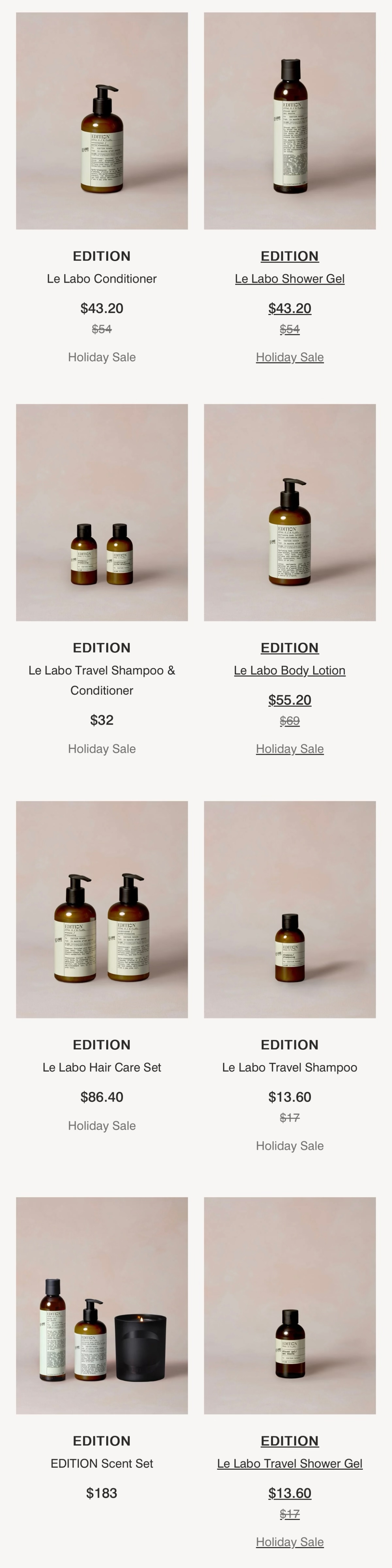This screenshot has width=392, height=1568.
Task: Click Holiday Sale label under Shower Gel
Action: click(290, 357)
